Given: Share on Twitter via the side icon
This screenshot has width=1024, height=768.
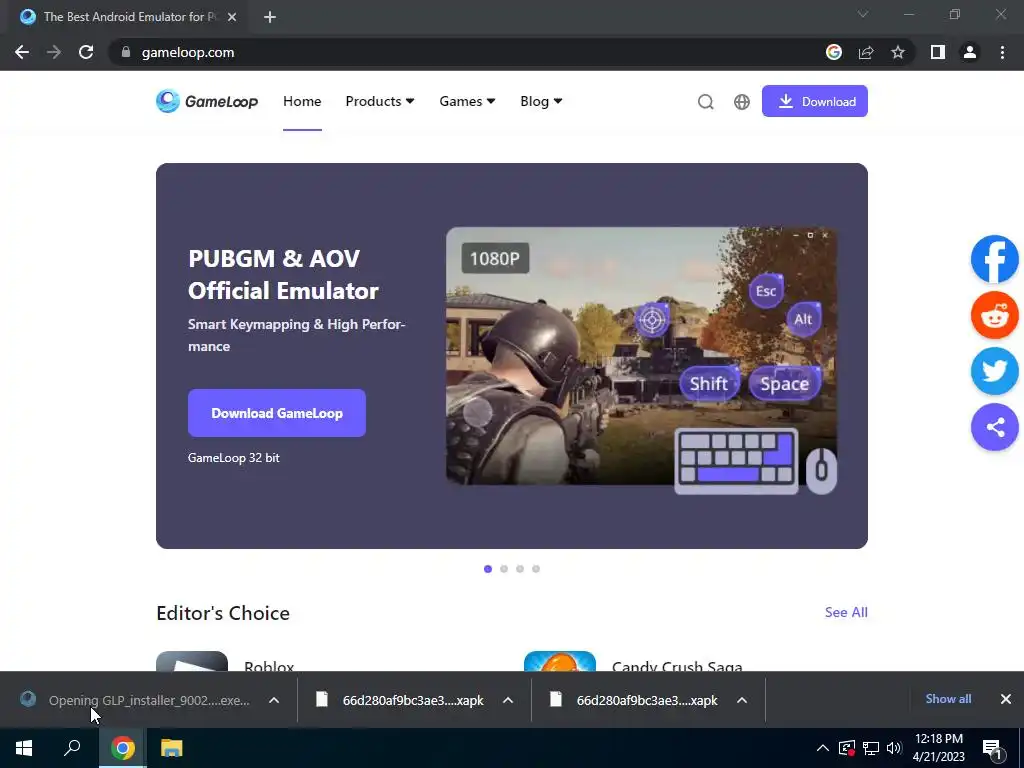Looking at the screenshot, I should [x=995, y=372].
